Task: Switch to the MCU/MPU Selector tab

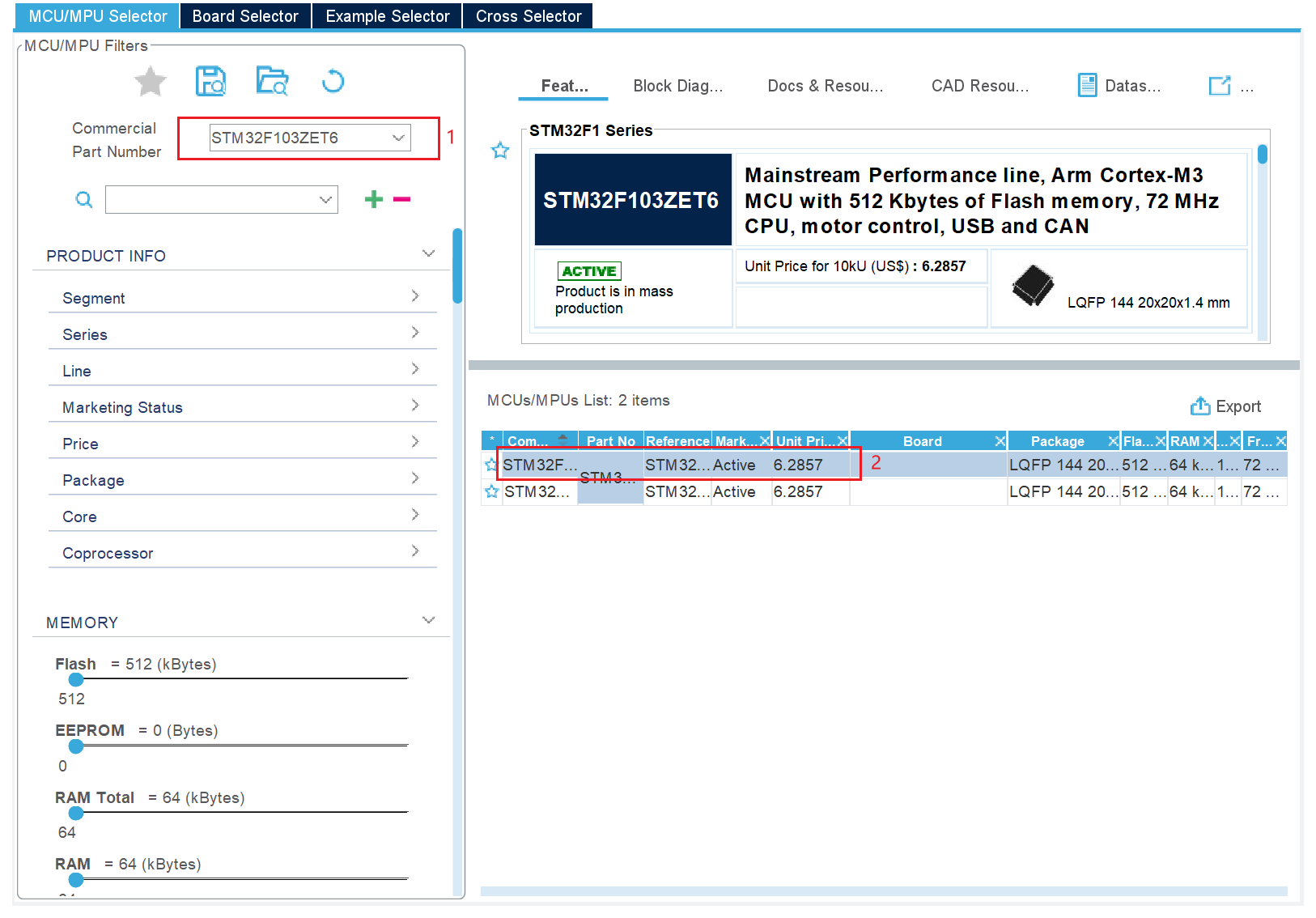Action: tap(97, 16)
